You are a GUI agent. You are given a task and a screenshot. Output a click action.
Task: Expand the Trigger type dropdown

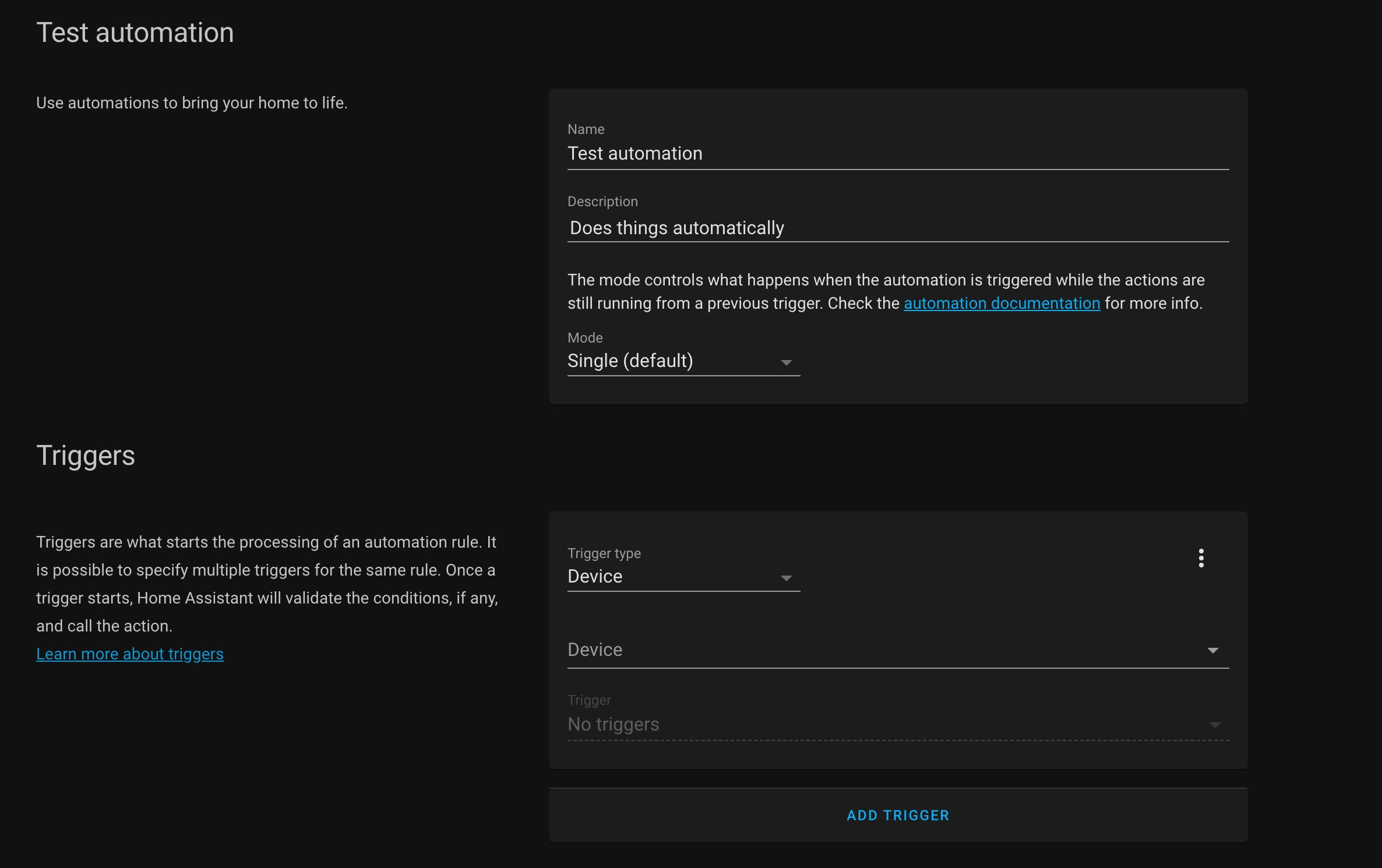click(x=683, y=570)
